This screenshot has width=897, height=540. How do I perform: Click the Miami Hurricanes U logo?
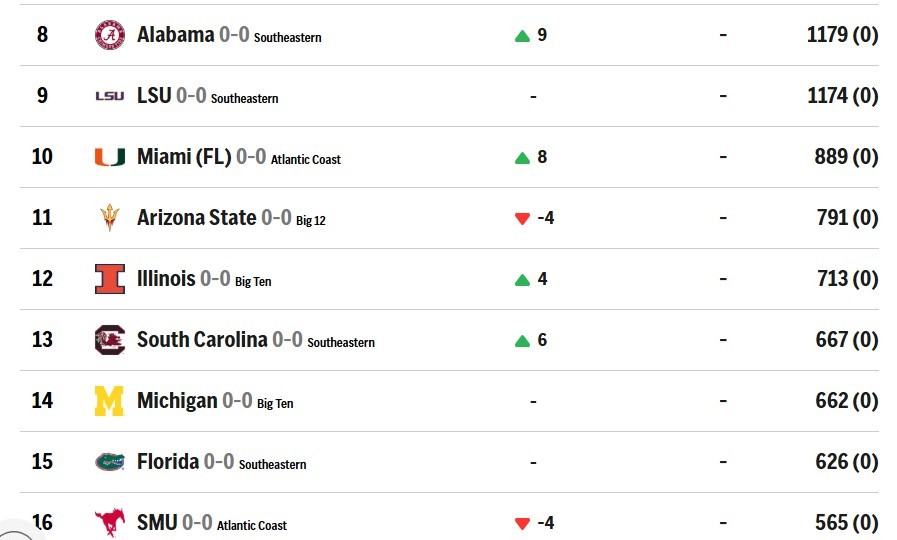click(109, 157)
